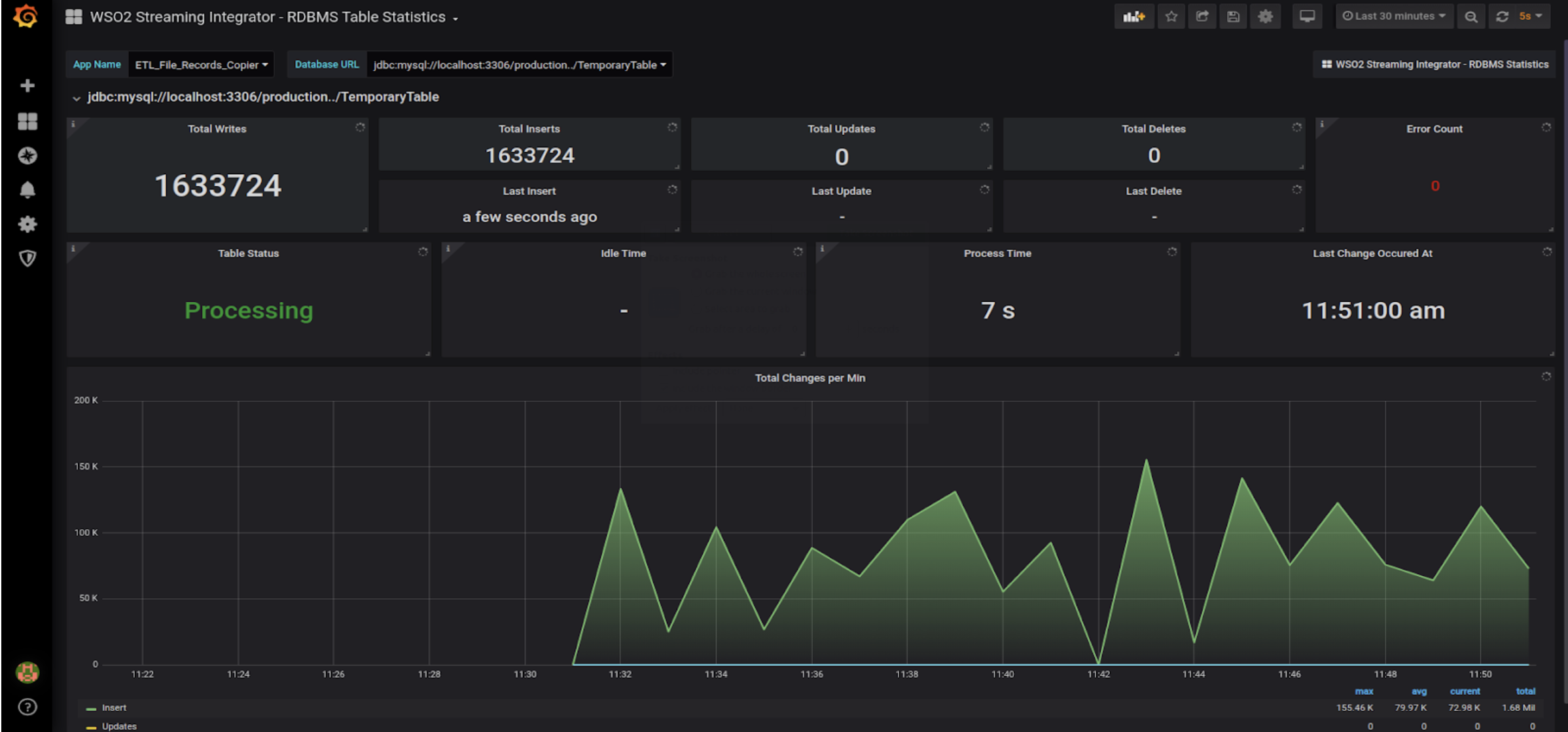Click the green Insert legend color swatch

pyautogui.click(x=91, y=708)
